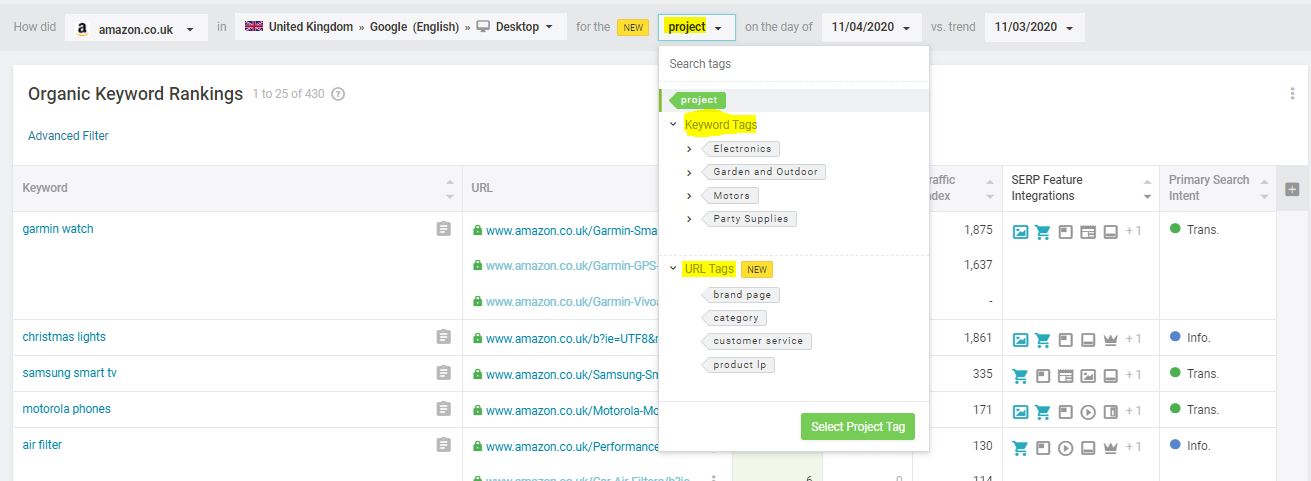This screenshot has height=481, width=1311.
Task: Click the crown icon in air filter row
Action: [1110, 448]
